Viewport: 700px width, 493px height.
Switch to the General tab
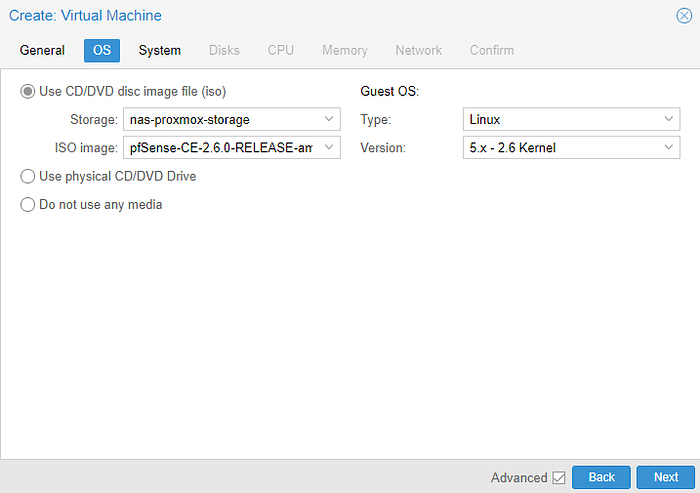point(42,50)
